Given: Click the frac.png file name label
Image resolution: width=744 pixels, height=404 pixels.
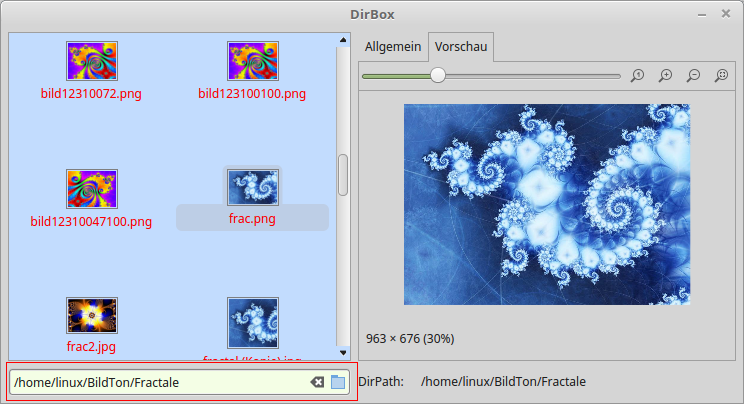Looking at the screenshot, I should [252, 217].
